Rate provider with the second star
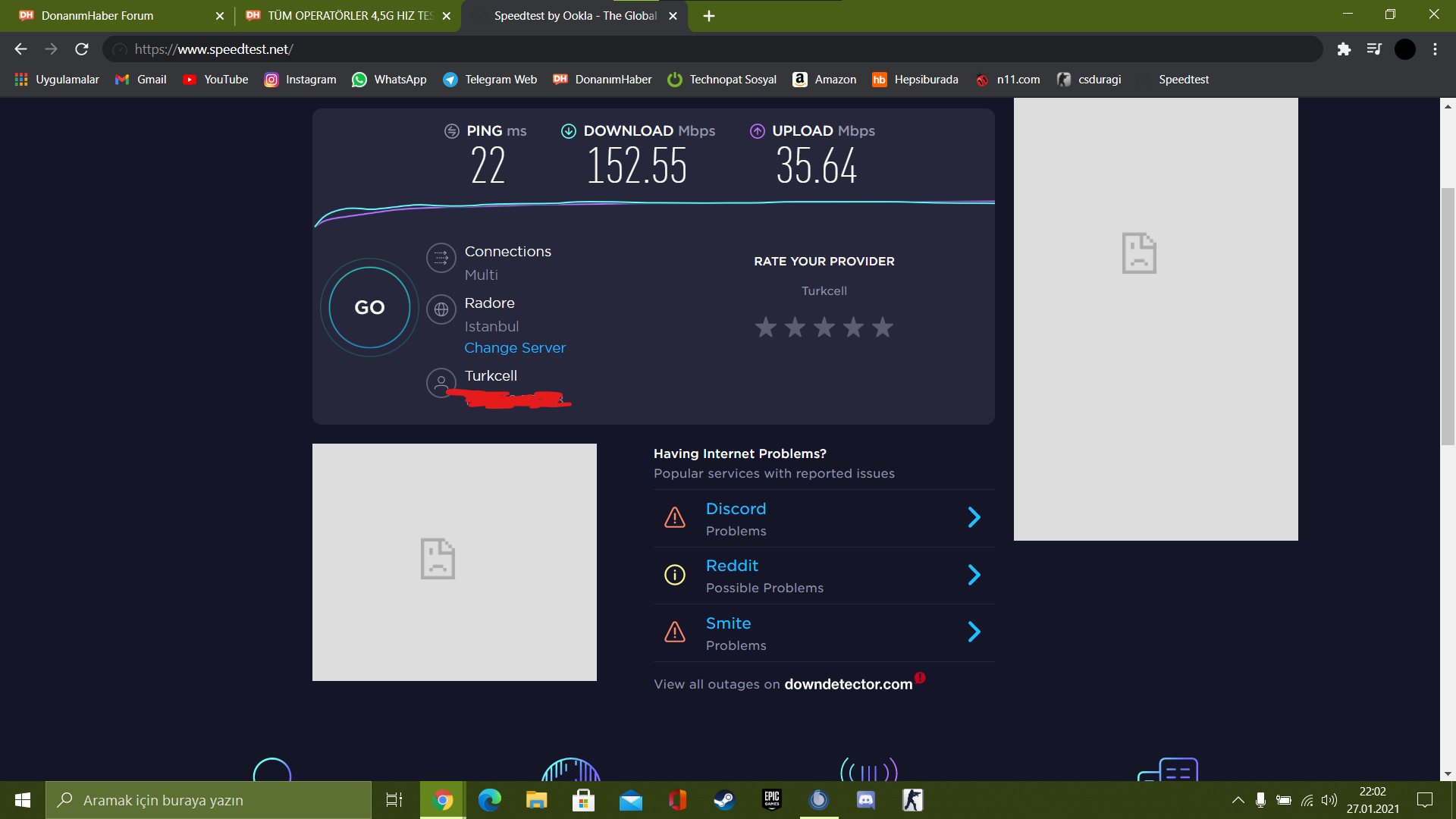The height and width of the screenshot is (819, 1456). (795, 327)
